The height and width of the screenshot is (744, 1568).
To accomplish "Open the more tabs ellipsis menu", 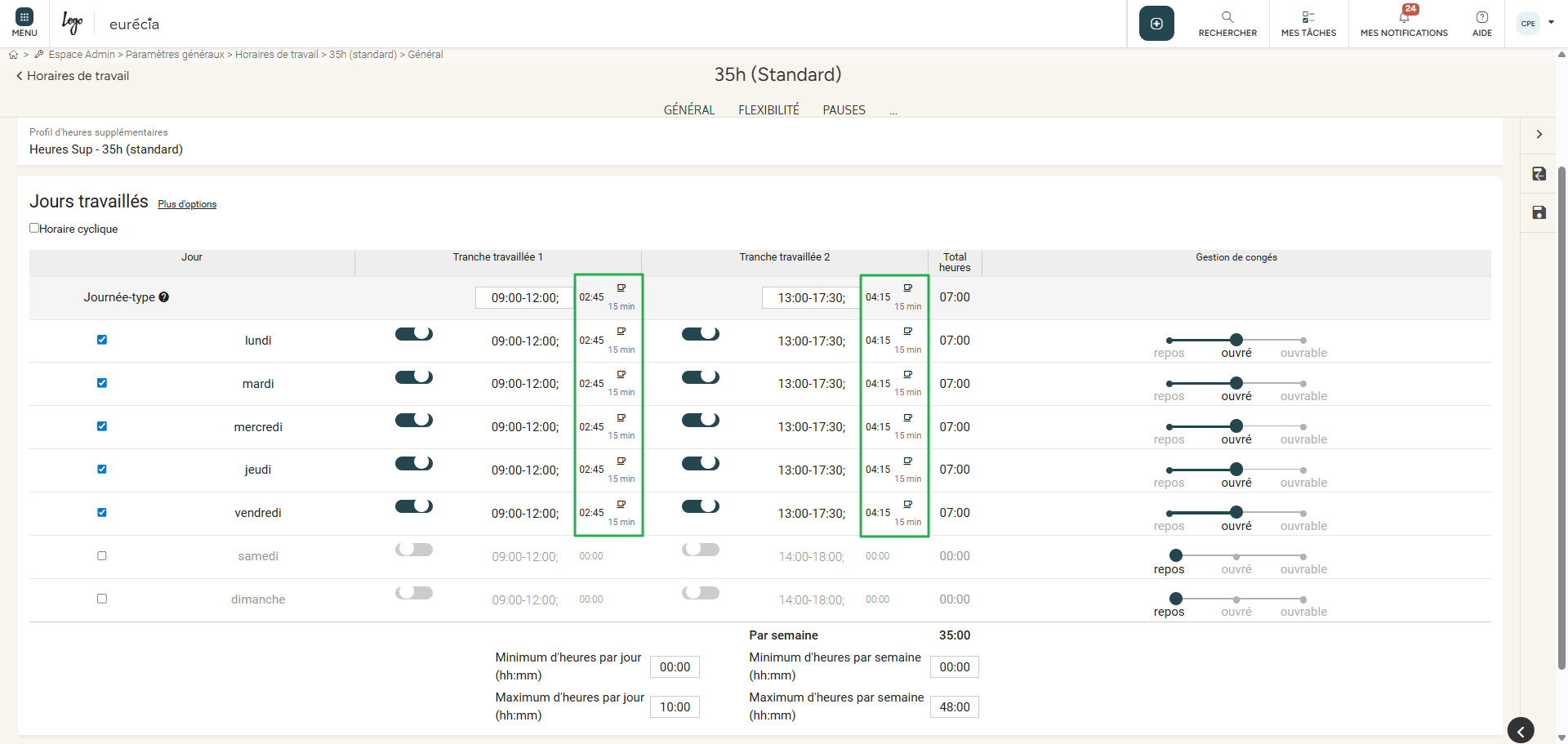I will [x=893, y=111].
